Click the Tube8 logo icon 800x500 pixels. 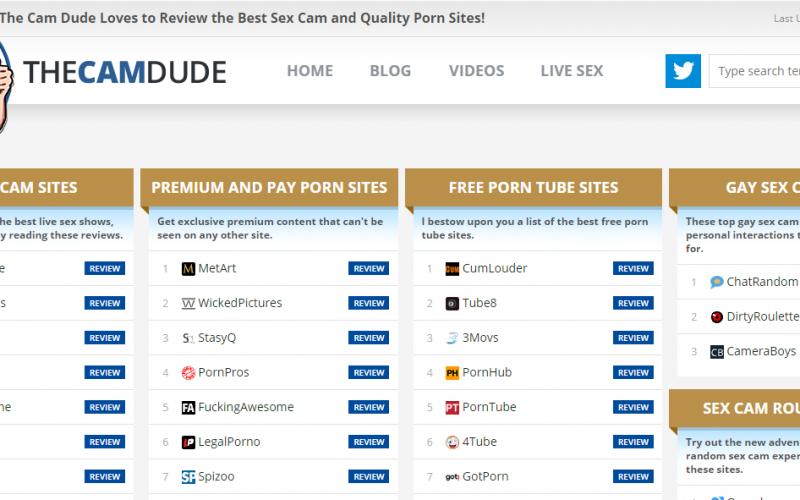pyautogui.click(x=452, y=304)
